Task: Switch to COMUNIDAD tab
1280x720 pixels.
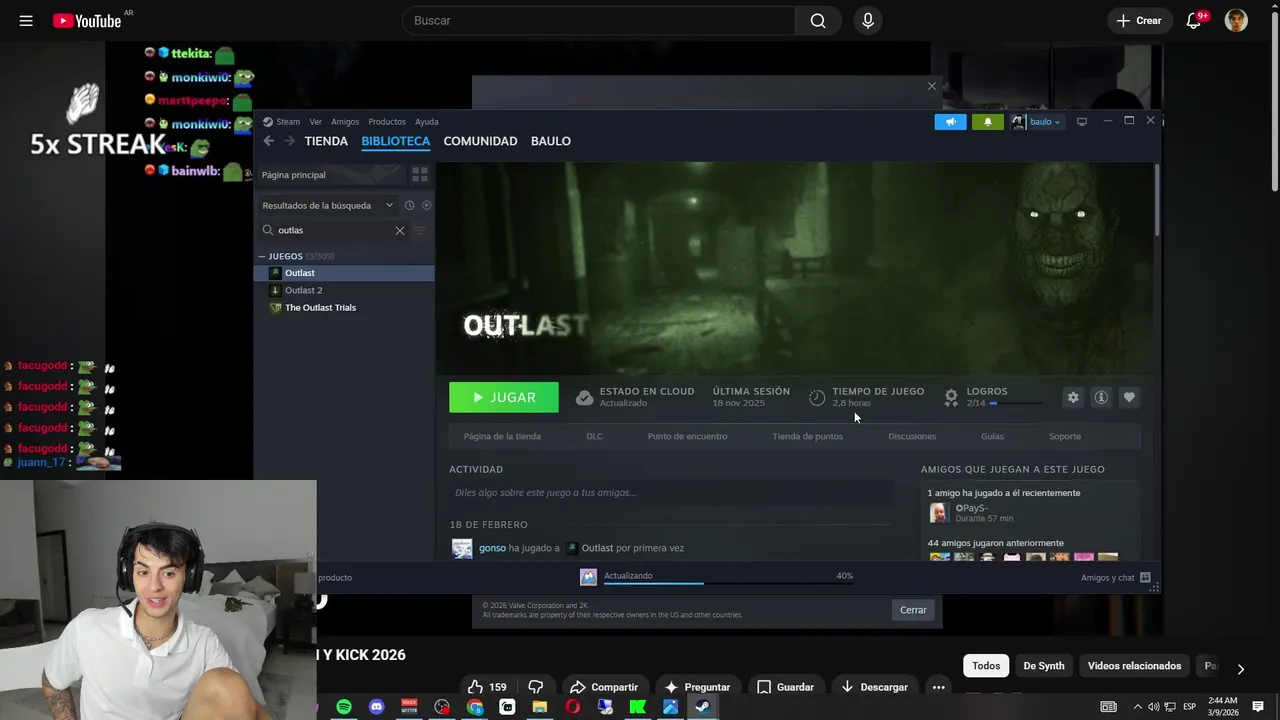Action: point(480,141)
